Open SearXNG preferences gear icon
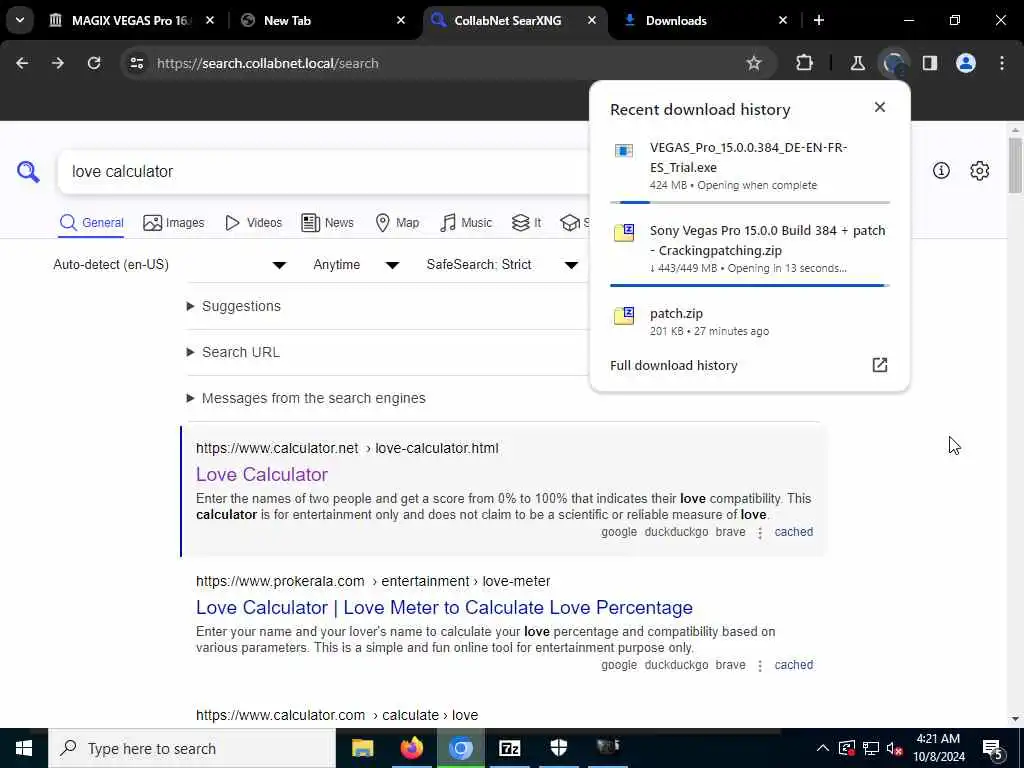 point(980,171)
